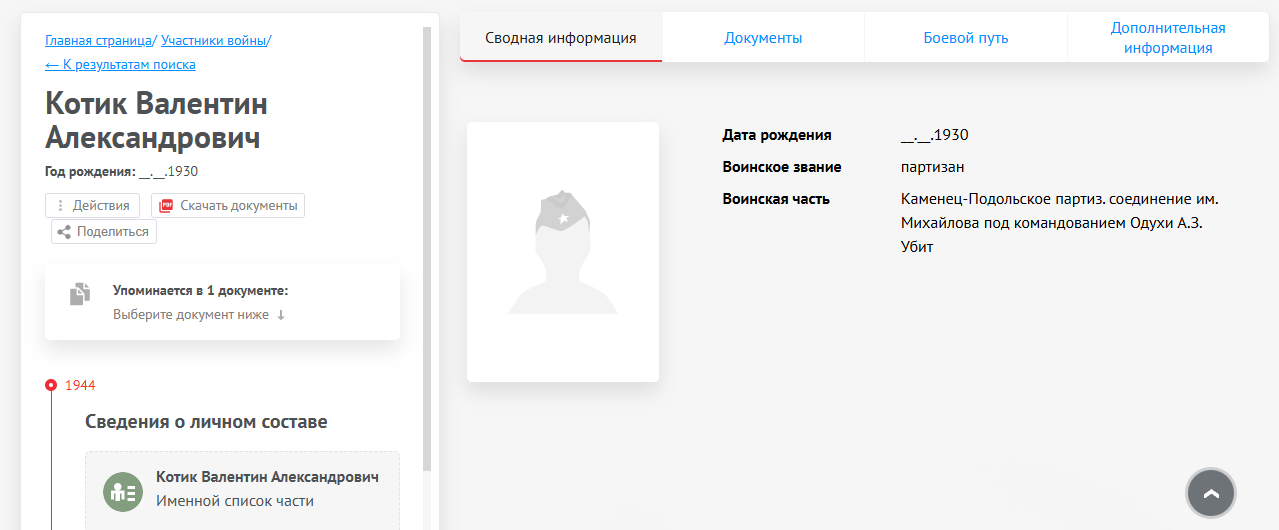This screenshot has height=530, width=1279.
Task: Click the Сведения о личном составе heading
Action: tap(206, 422)
